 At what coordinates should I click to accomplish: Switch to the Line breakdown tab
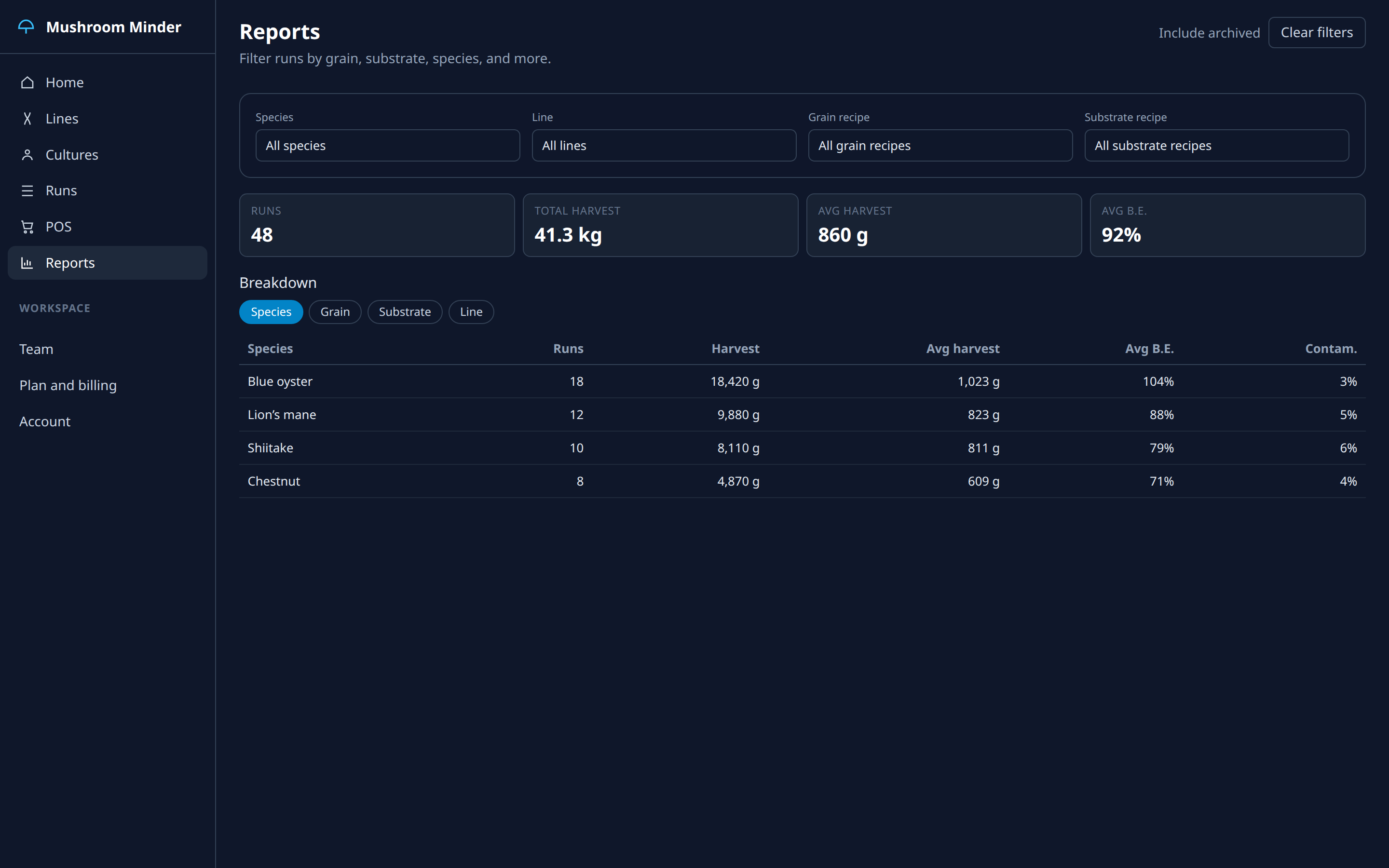tap(471, 312)
